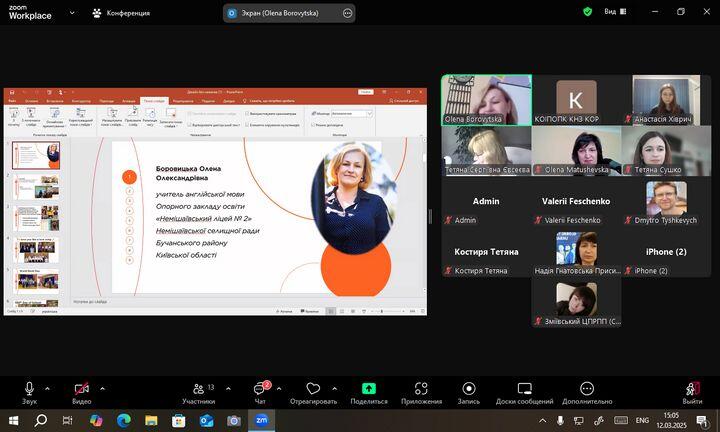Open File Explorer from taskbar
The height and width of the screenshot is (432, 720).
(151, 420)
